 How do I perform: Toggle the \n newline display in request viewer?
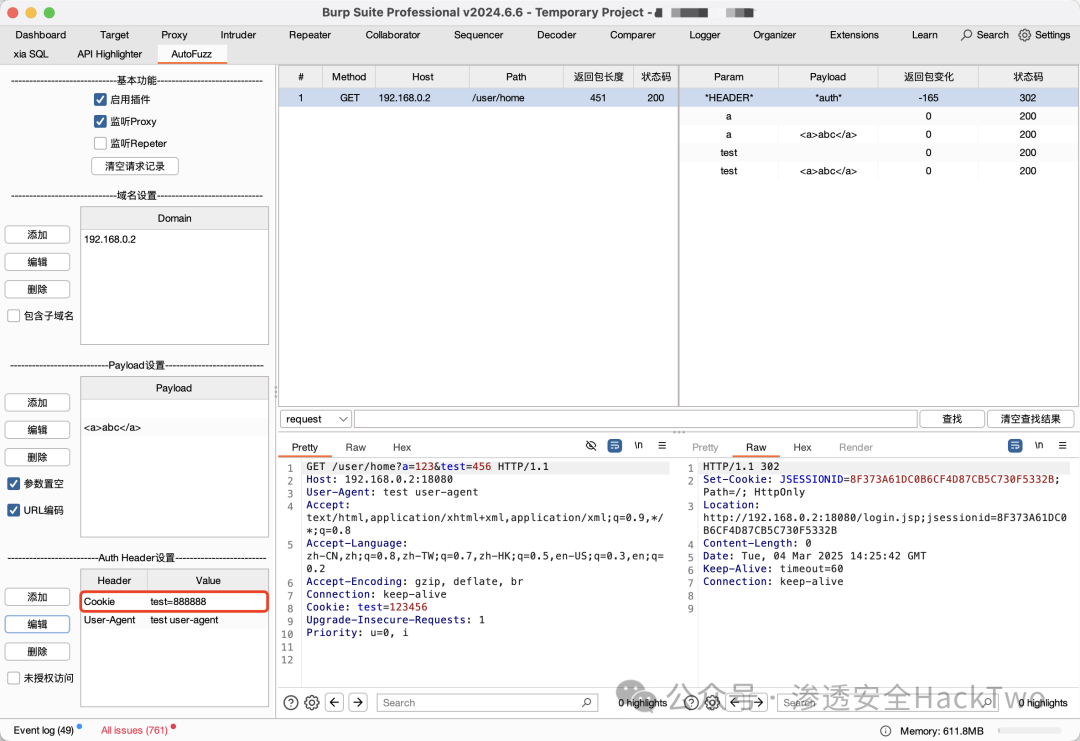coord(638,446)
